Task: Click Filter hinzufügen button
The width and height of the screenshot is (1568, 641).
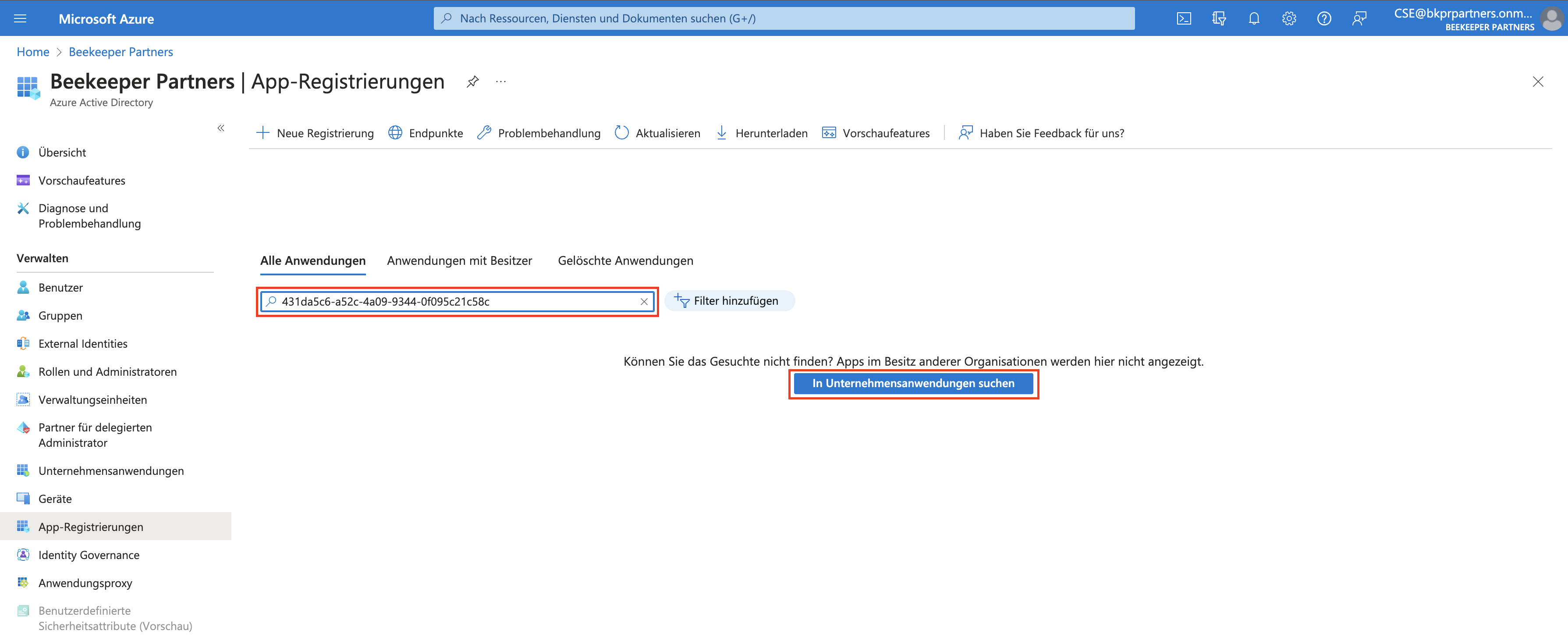Action: pyautogui.click(x=729, y=301)
